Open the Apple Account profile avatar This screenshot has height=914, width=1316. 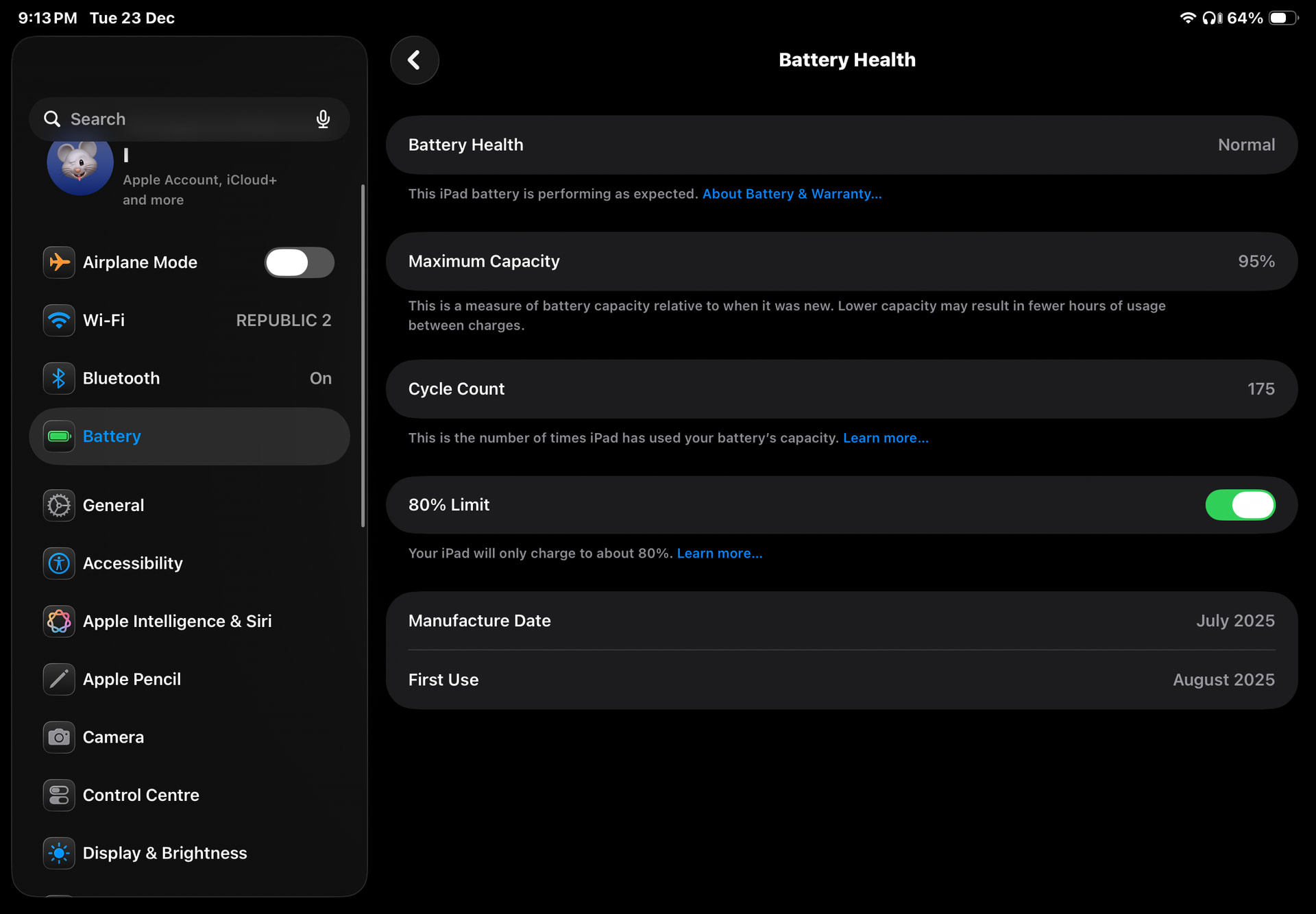(x=80, y=165)
